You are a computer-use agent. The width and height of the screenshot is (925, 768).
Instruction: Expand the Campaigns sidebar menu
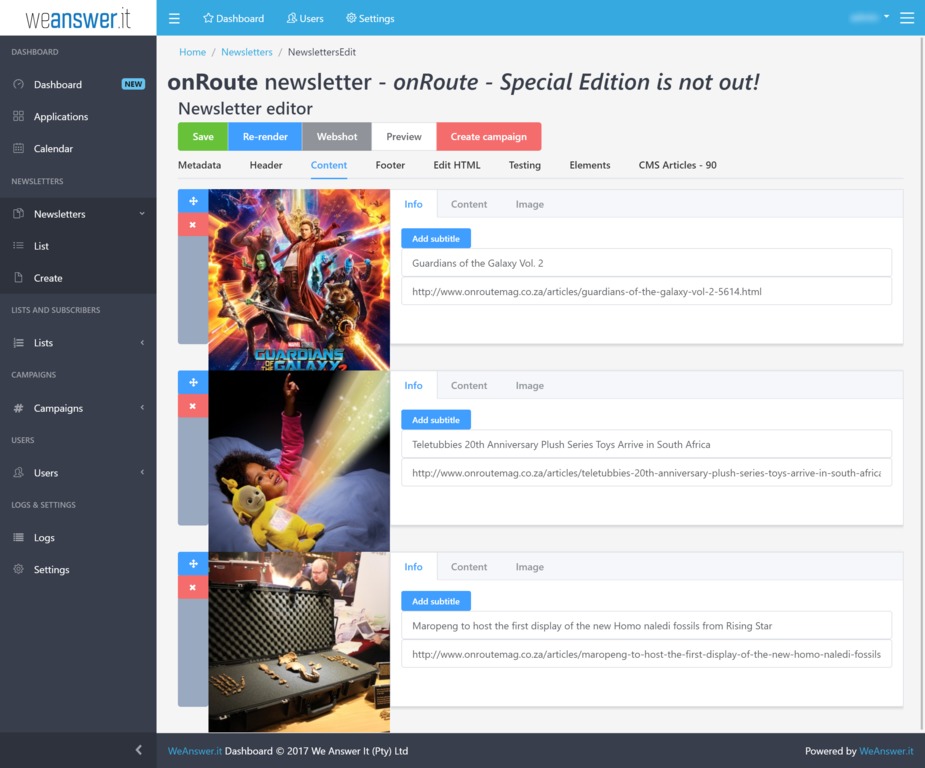(x=142, y=408)
